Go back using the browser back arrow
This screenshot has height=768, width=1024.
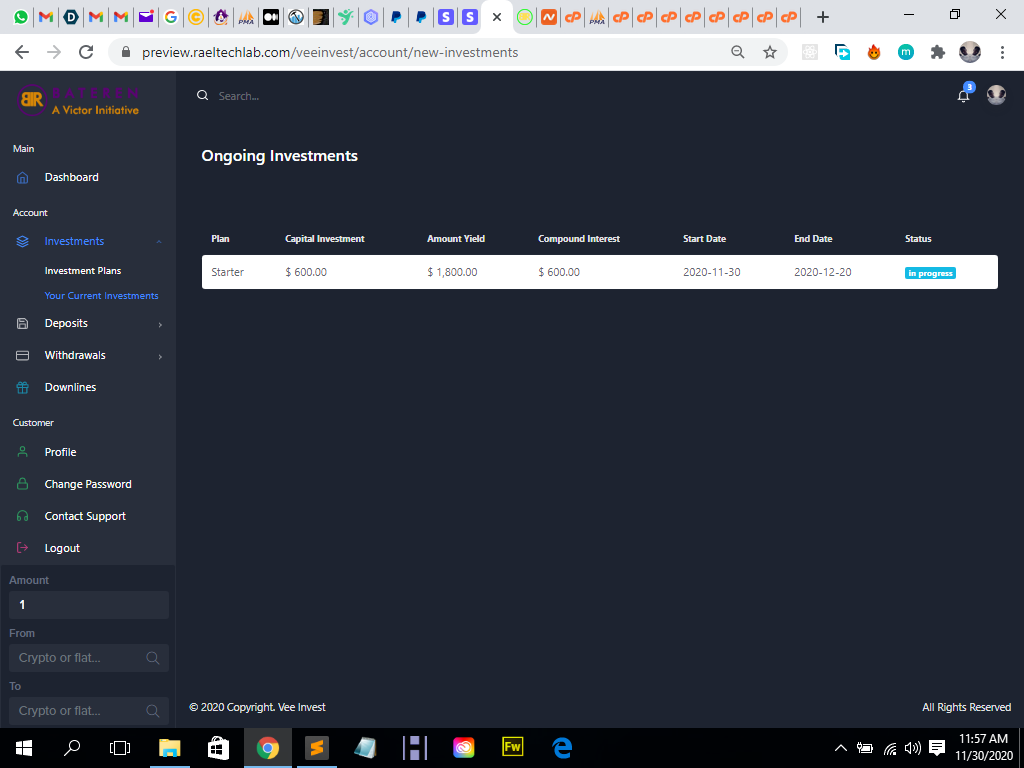click(x=22, y=52)
